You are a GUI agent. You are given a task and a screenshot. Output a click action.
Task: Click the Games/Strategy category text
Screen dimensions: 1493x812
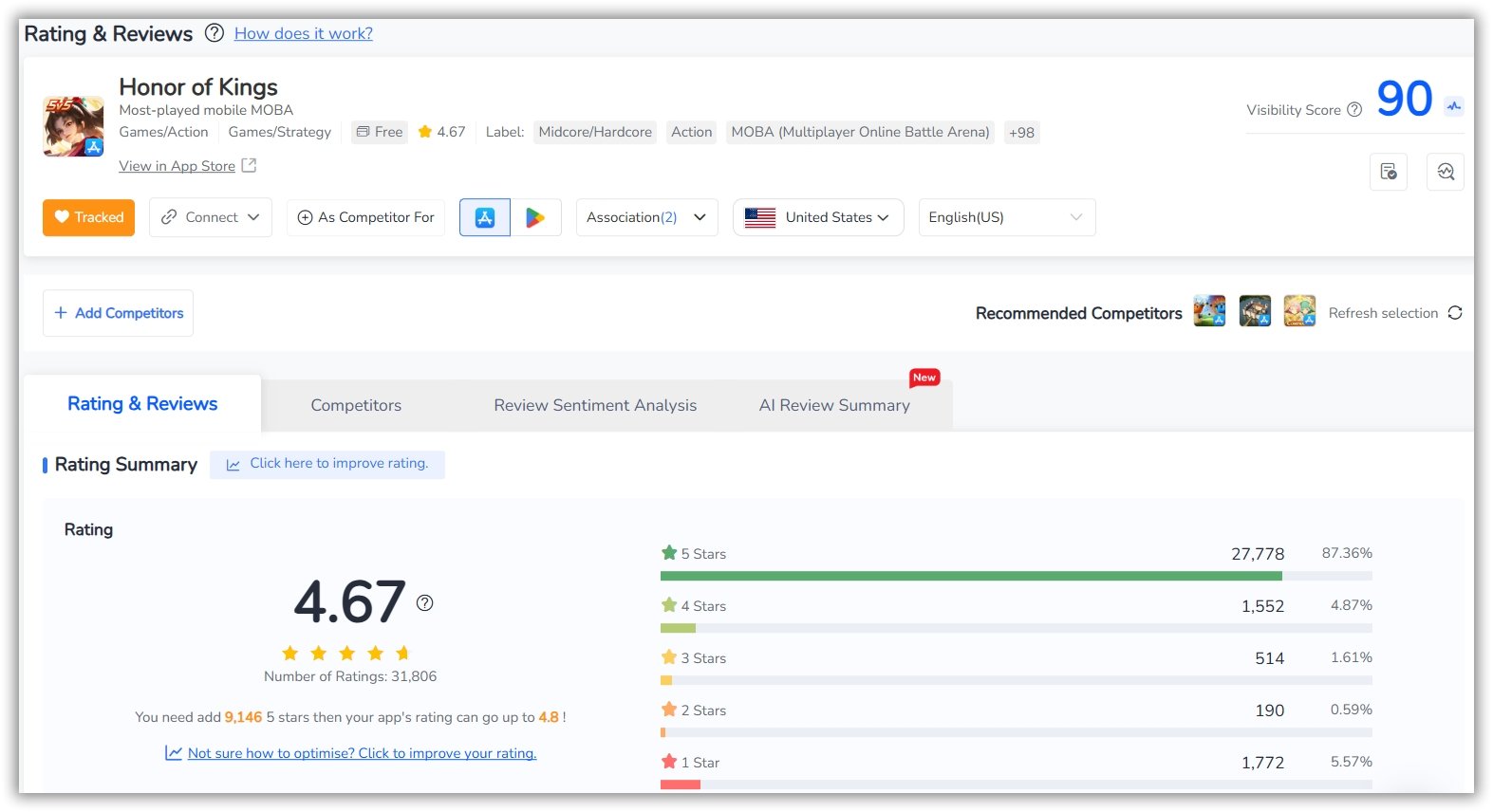280,133
